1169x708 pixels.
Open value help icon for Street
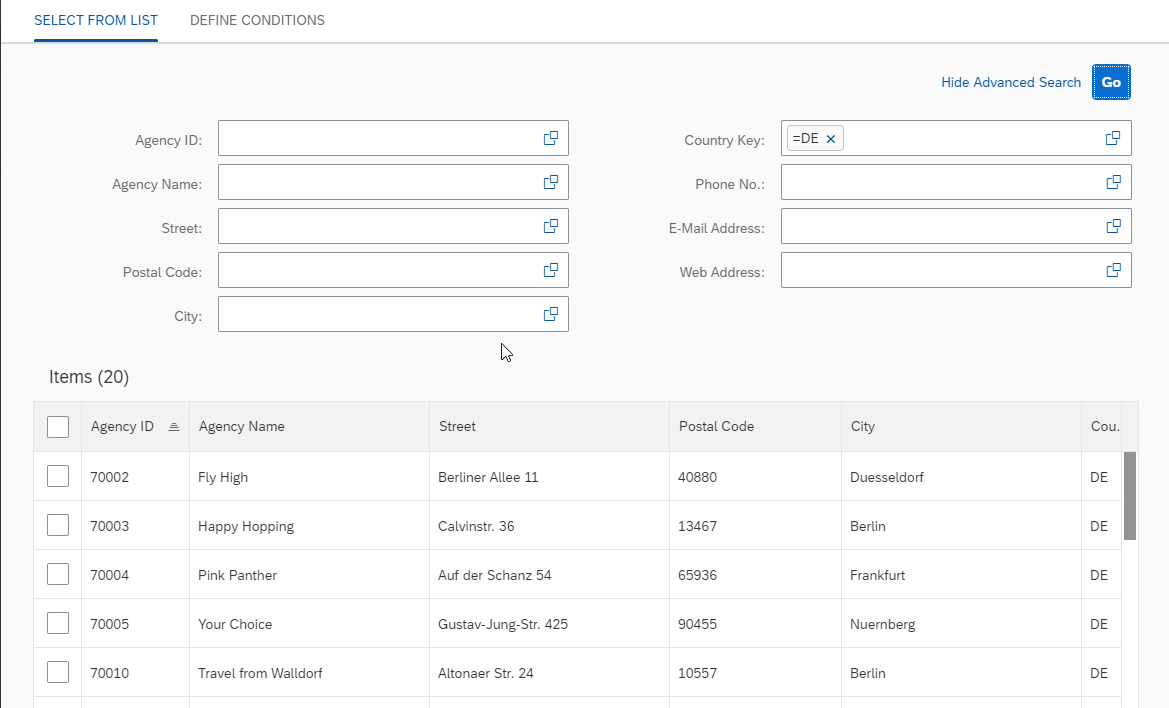tap(551, 226)
